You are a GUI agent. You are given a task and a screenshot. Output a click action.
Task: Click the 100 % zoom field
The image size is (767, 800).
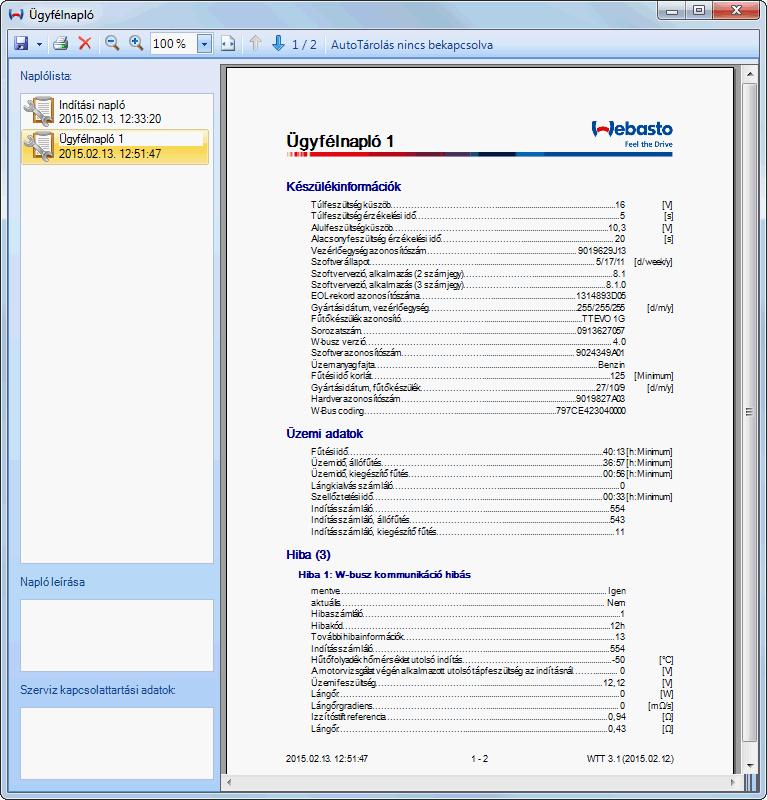(174, 44)
